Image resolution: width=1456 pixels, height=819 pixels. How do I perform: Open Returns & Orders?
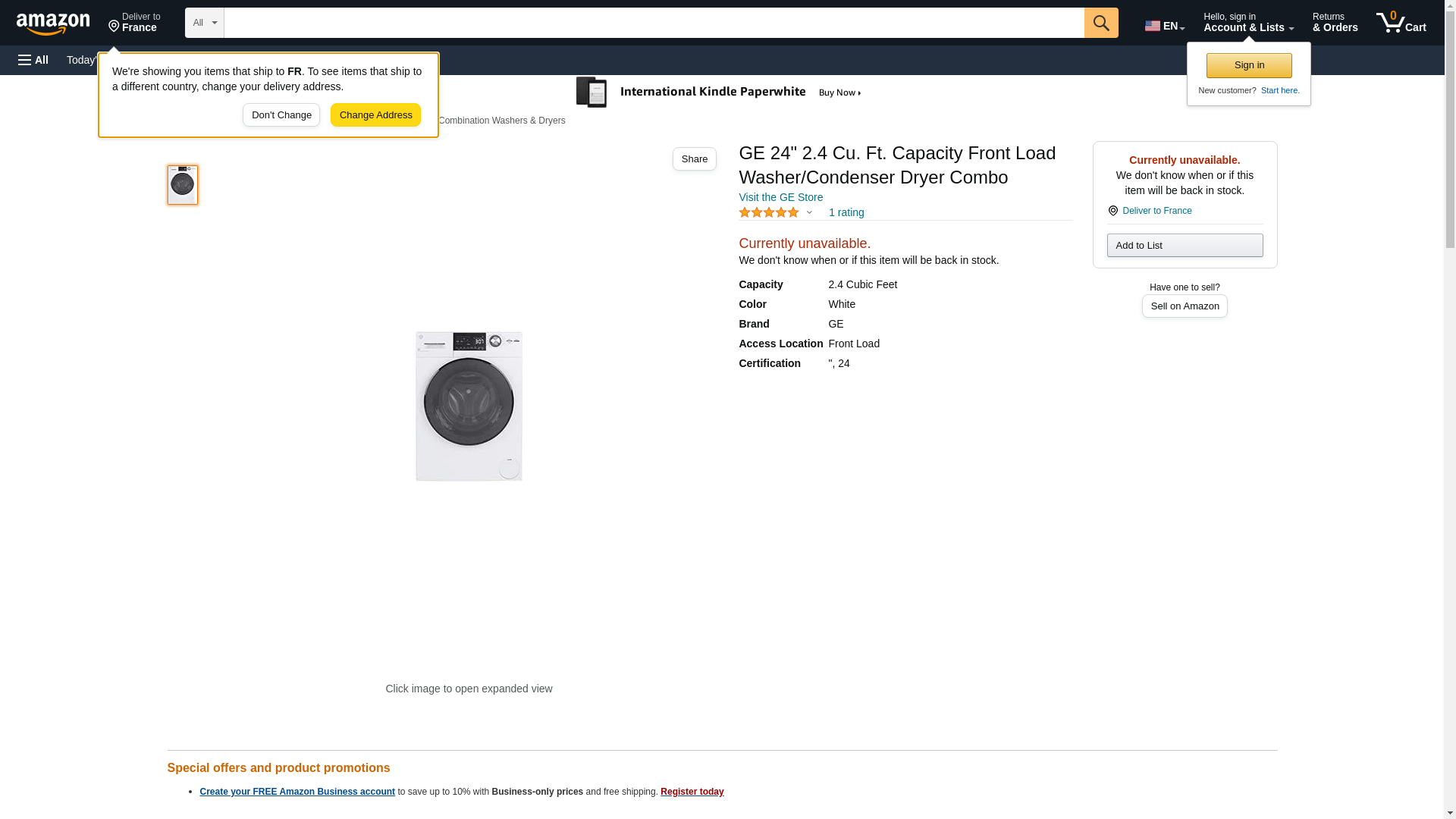pos(1335,23)
